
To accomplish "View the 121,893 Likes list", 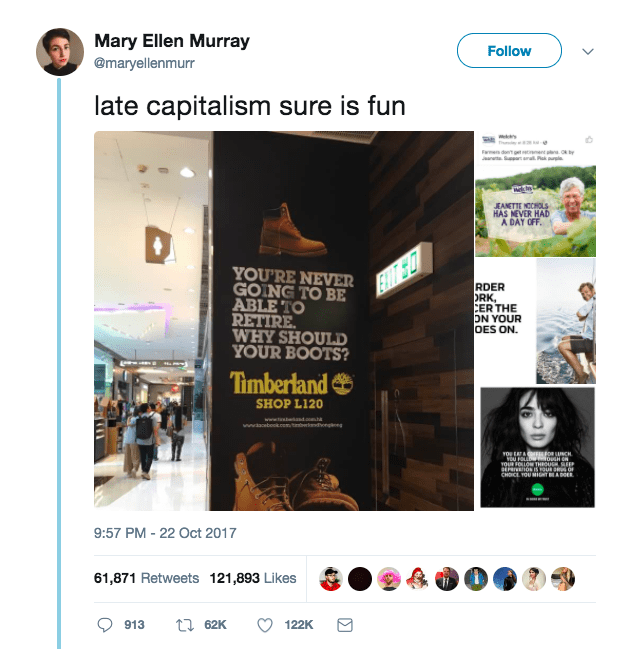I will (253, 578).
